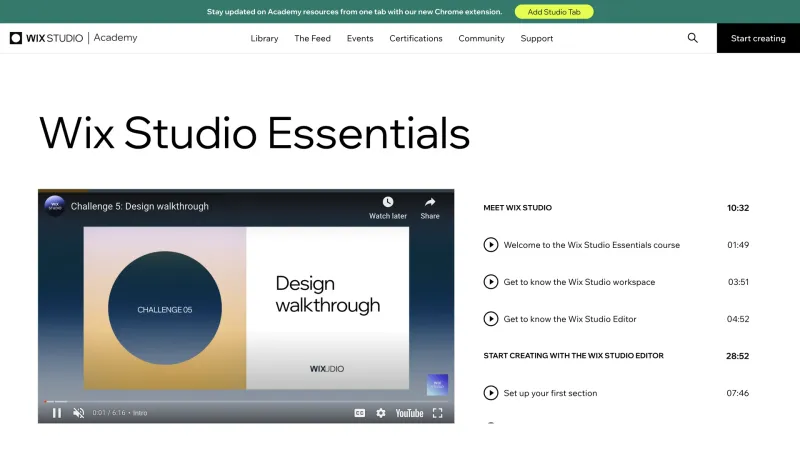Play icon for Welcome to Wix Studio Essentials course
Screen dimensions: 800x450
(491, 245)
